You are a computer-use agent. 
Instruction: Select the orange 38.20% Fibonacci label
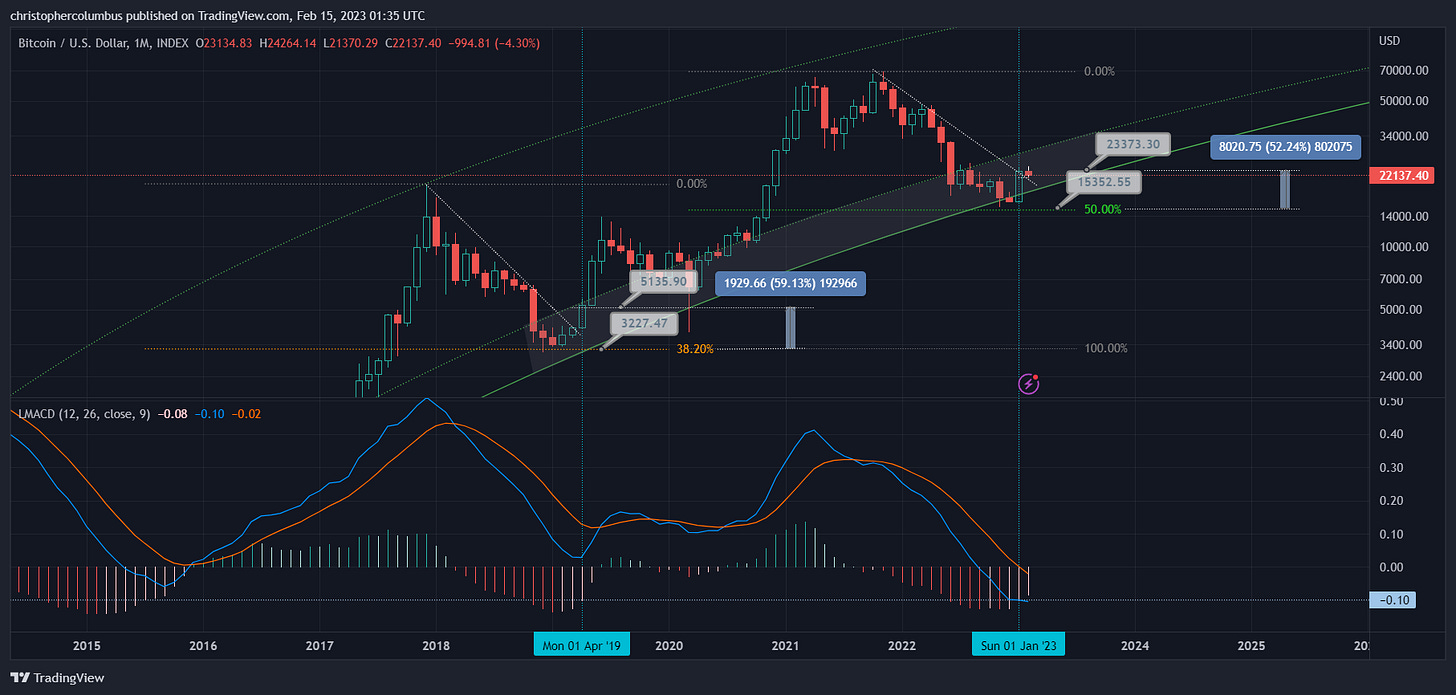(x=695, y=349)
